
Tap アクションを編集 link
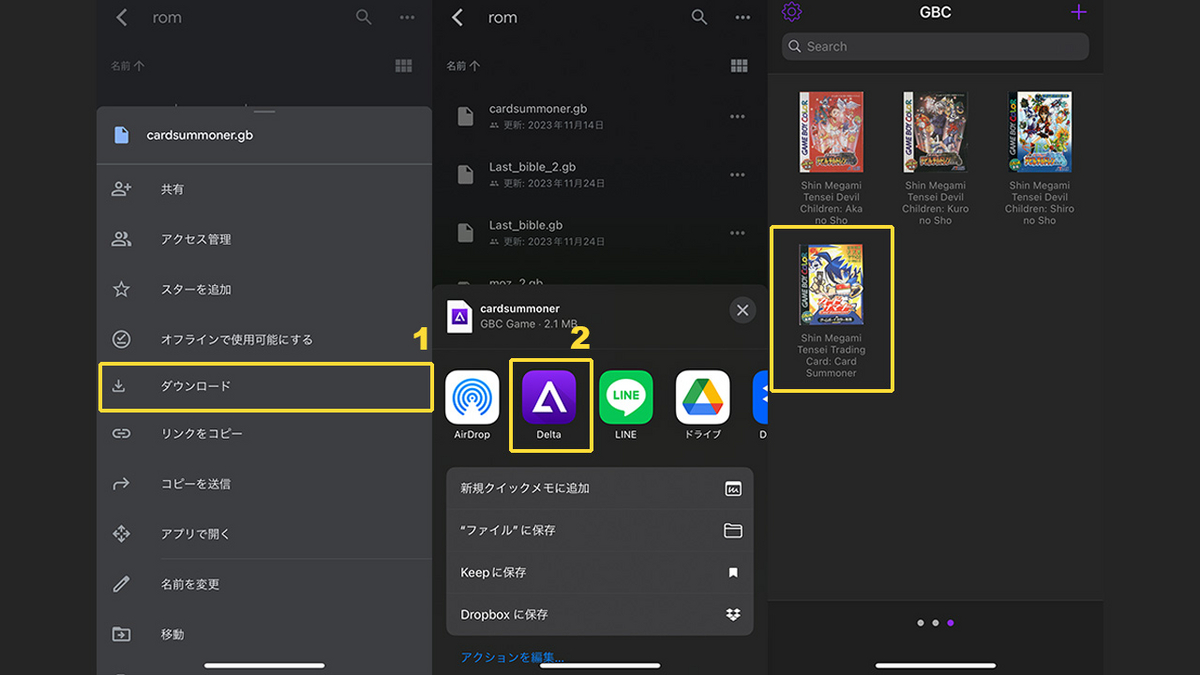coord(512,657)
